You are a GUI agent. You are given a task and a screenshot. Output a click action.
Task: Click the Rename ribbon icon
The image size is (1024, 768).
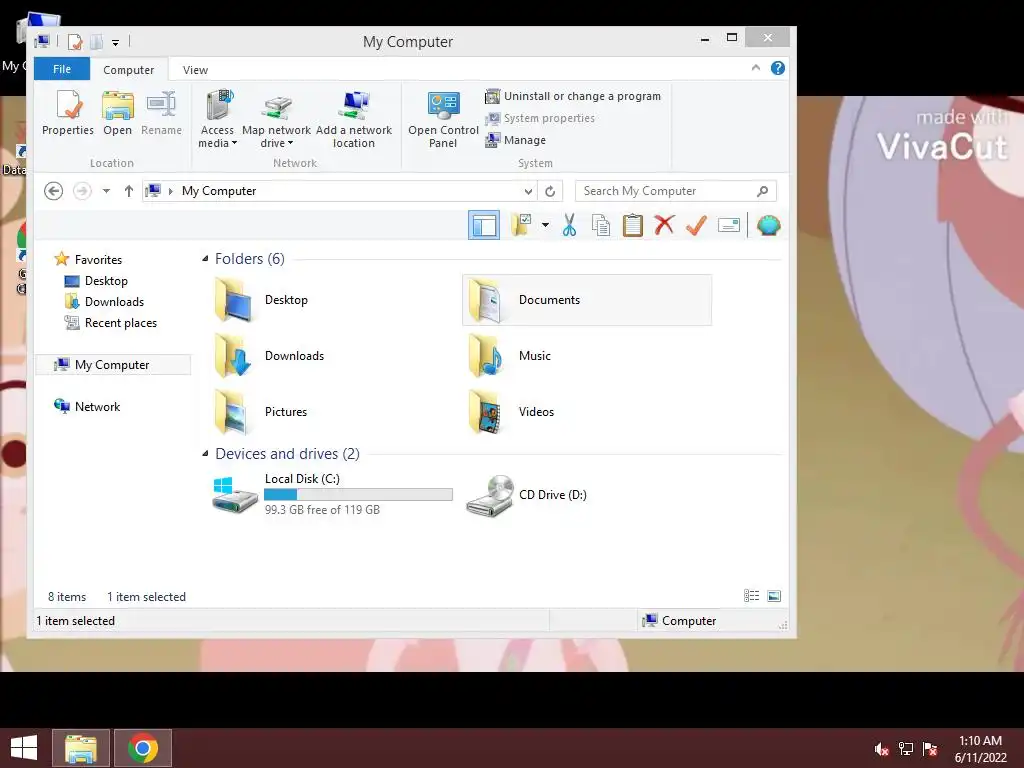161,114
